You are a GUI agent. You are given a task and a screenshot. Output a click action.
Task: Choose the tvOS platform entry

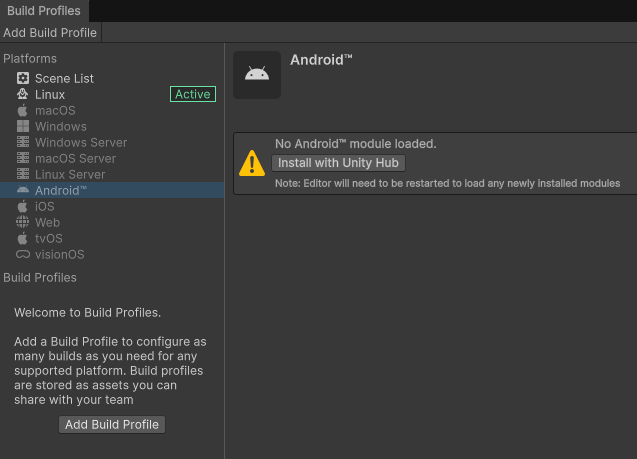click(48, 238)
